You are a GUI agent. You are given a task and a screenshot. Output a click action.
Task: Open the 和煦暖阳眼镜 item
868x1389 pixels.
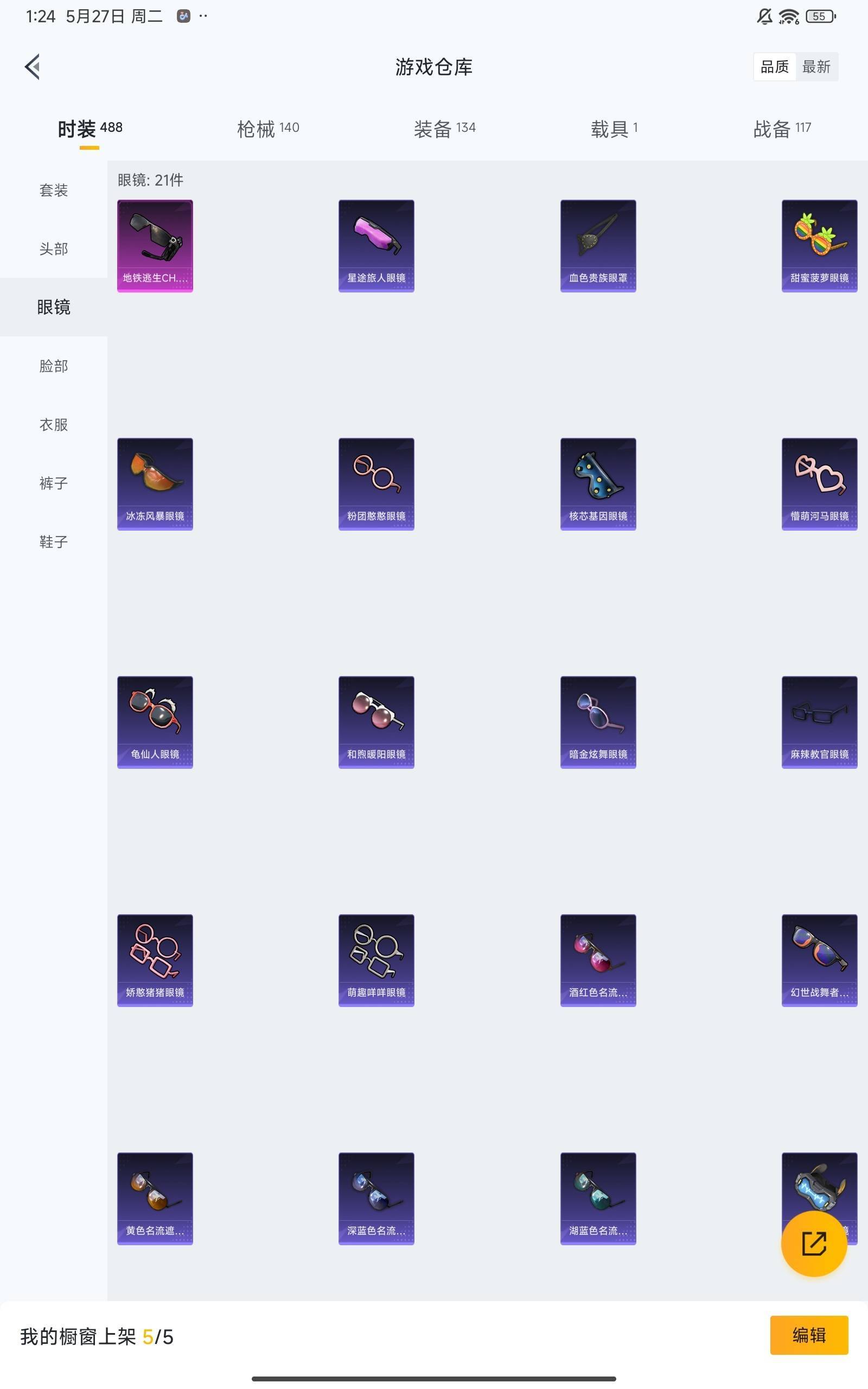[376, 722]
